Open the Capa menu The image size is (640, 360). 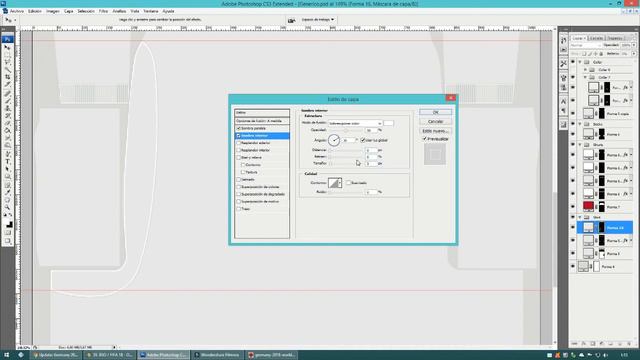69,11
